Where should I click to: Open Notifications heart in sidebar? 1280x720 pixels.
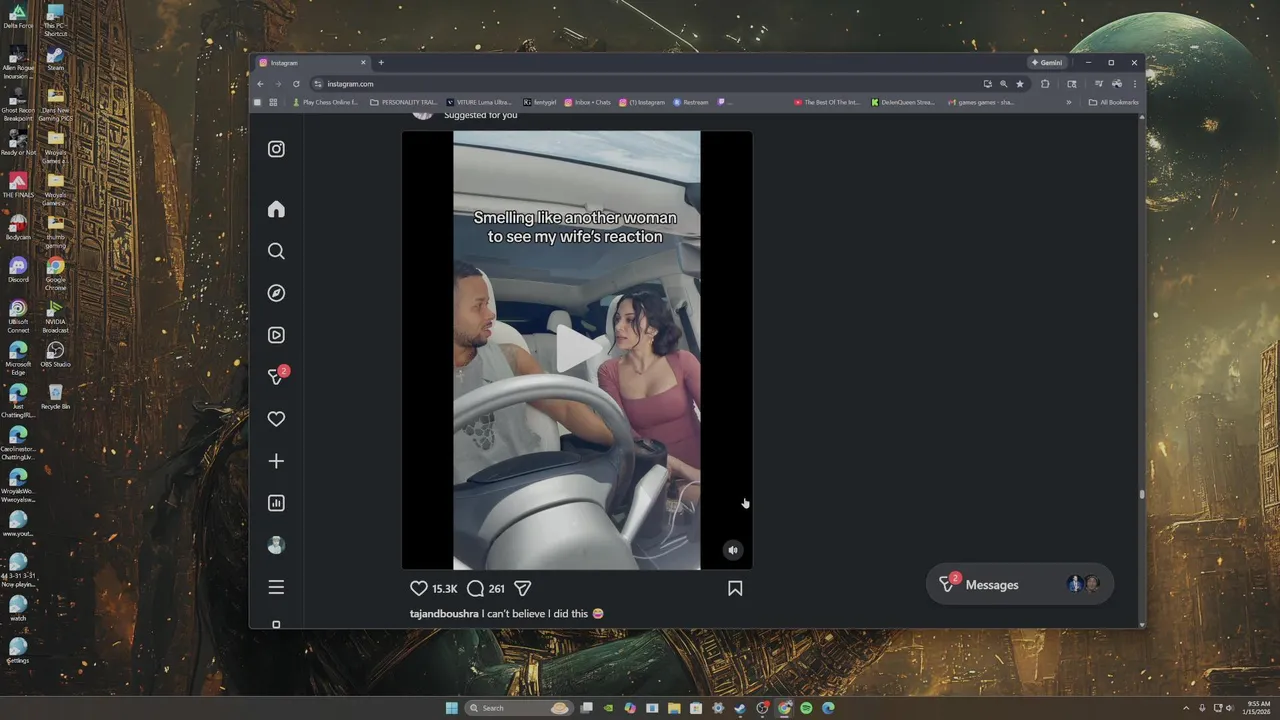click(x=276, y=419)
